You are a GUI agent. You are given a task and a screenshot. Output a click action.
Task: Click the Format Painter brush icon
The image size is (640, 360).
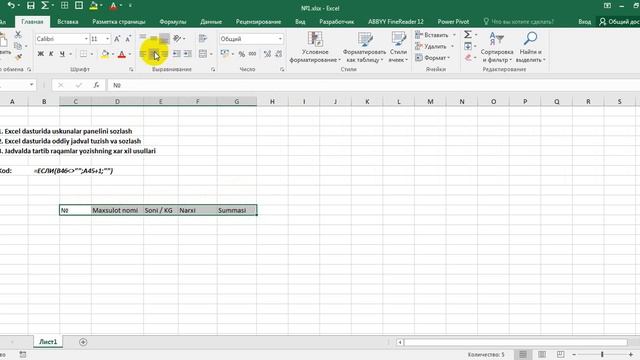click(x=18, y=57)
